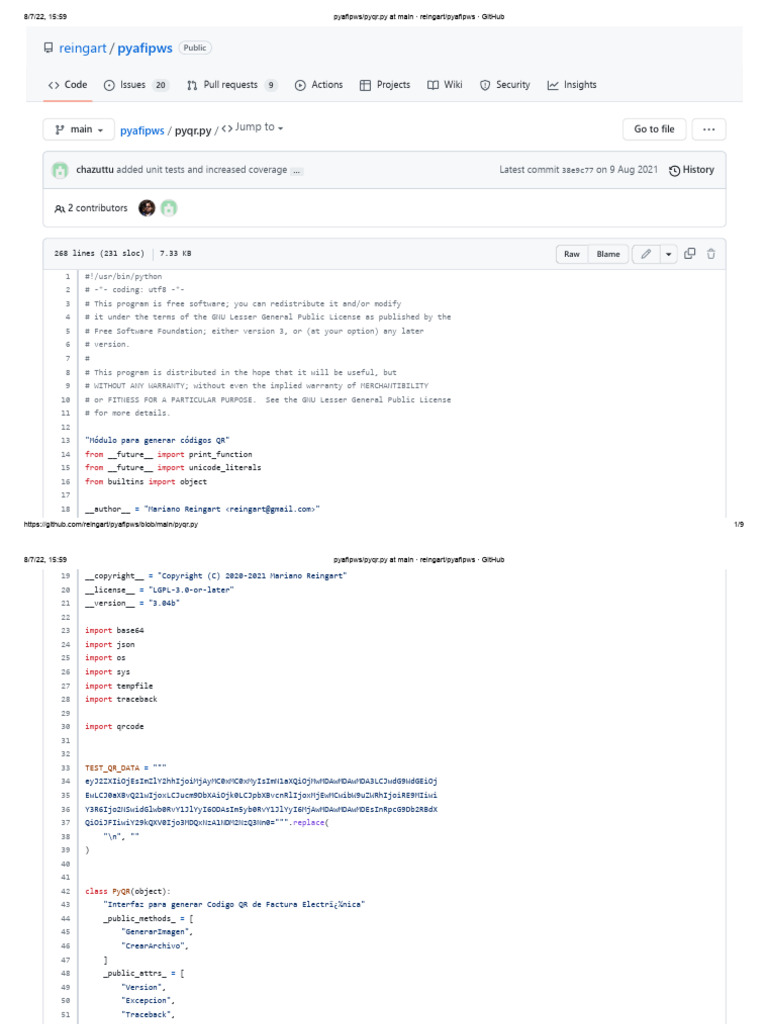This screenshot has height=1024, width=768.
Task: Click the 'import base64' code line
Action: (x=114, y=631)
